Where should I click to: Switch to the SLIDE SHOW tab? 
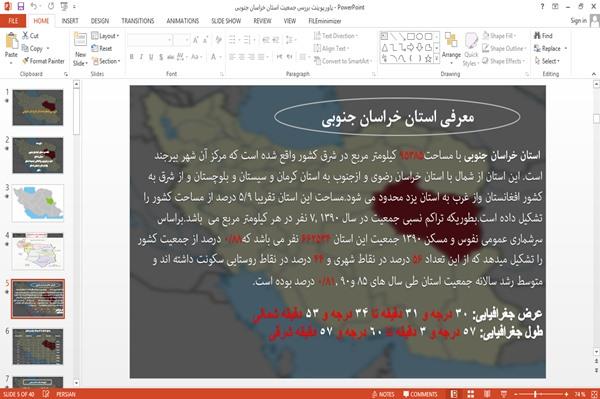point(226,21)
